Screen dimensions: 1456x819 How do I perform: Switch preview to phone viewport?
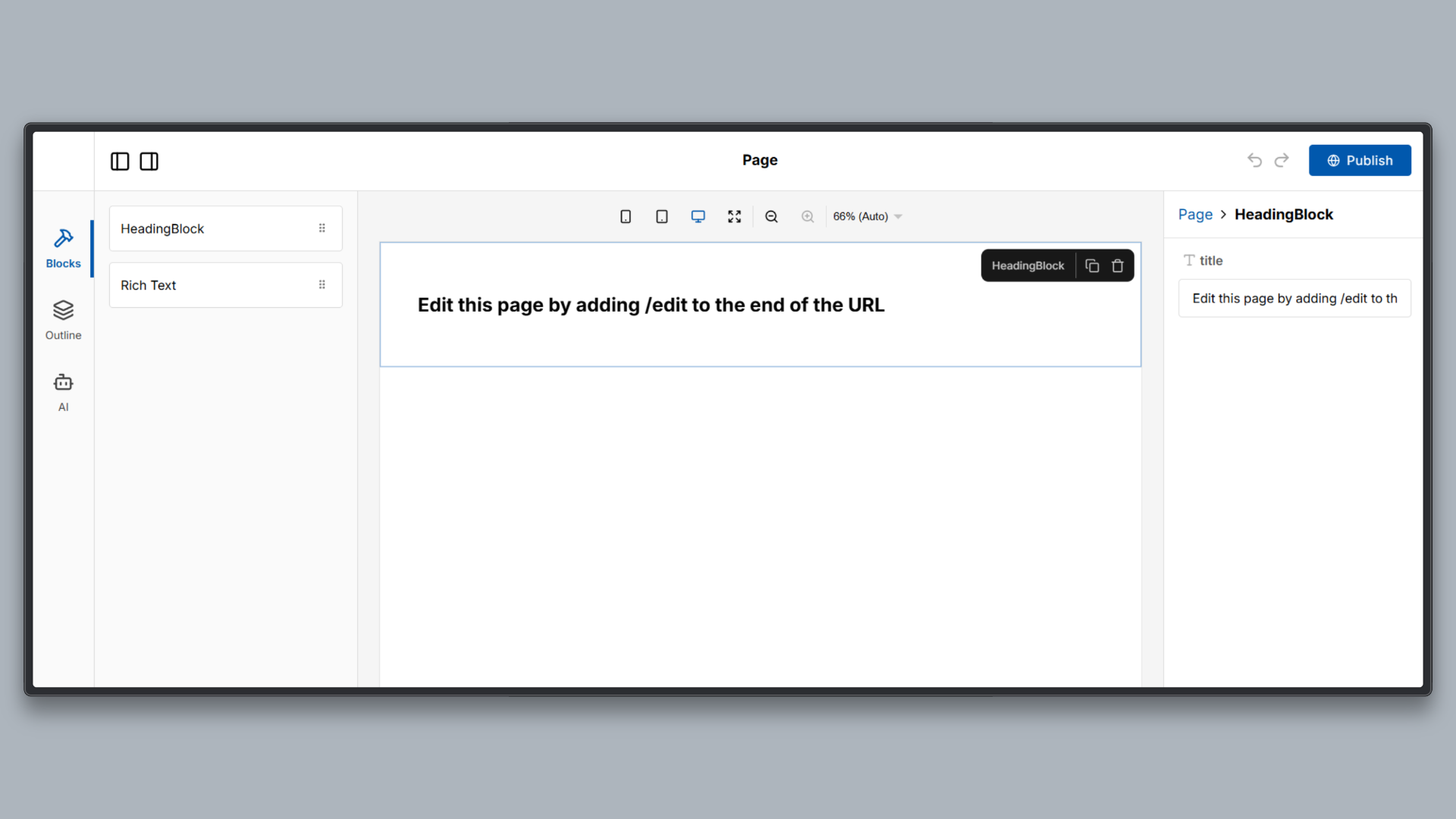pyautogui.click(x=625, y=216)
